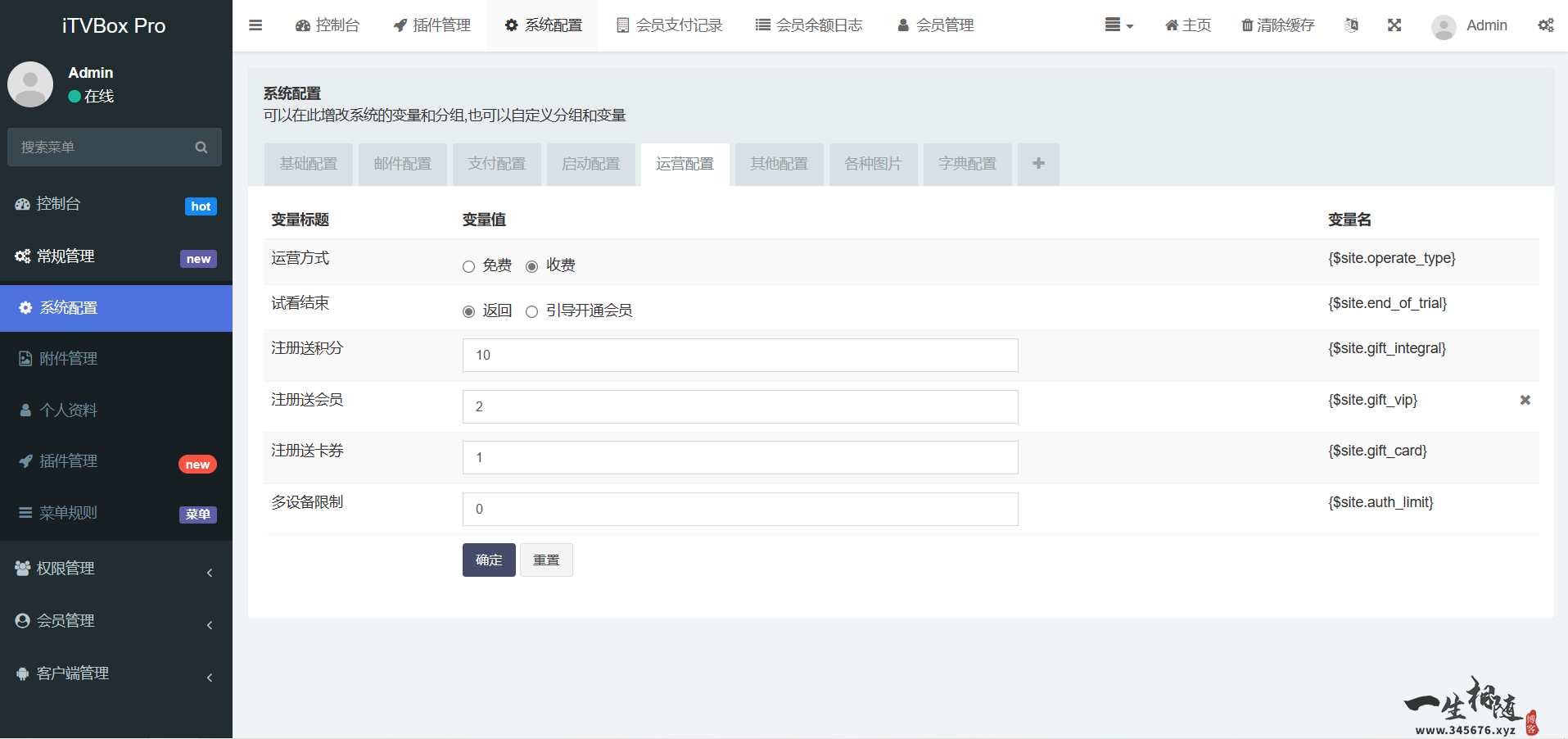Viewport: 1568px width, 739px height.
Task: Click the sidebar collapse hamburger icon
Action: (x=255, y=25)
